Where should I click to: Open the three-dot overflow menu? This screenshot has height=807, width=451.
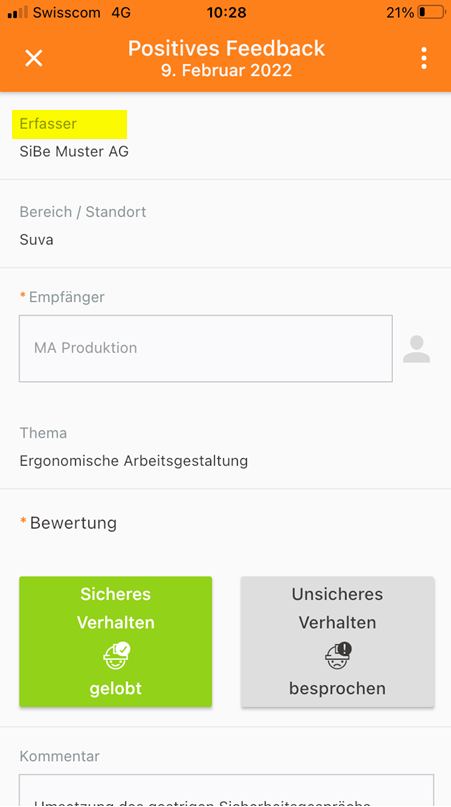coord(424,58)
